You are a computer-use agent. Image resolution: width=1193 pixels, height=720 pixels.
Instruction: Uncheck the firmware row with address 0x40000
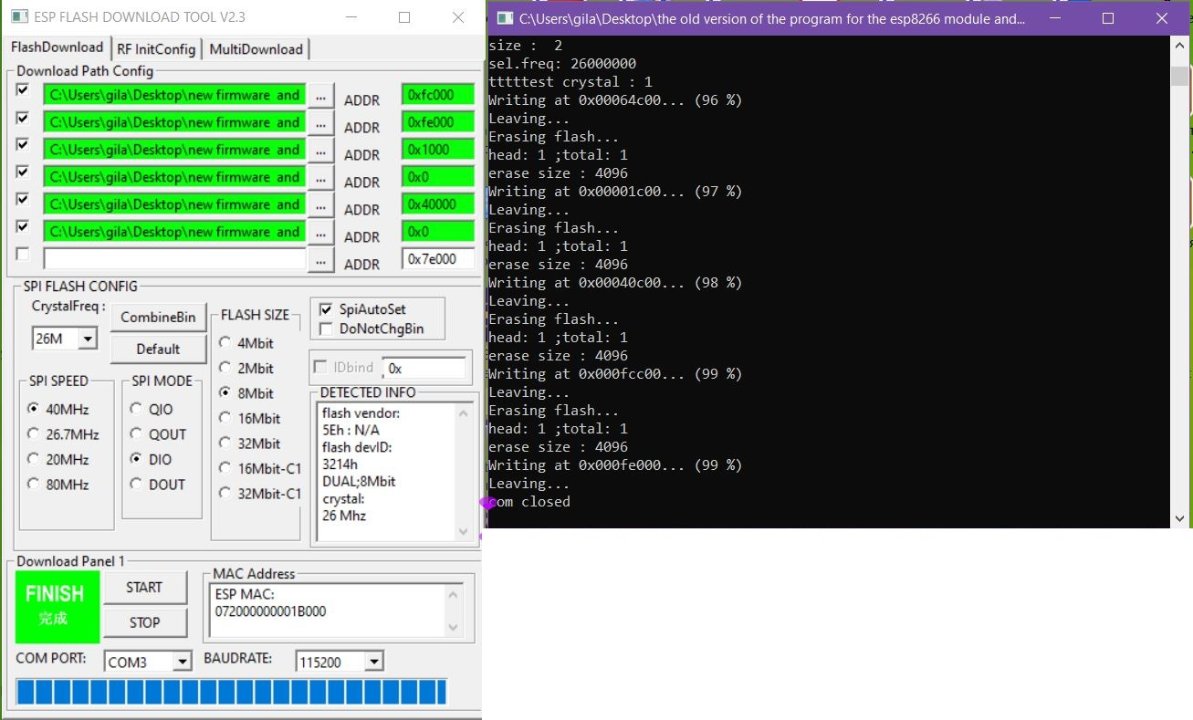(x=23, y=199)
